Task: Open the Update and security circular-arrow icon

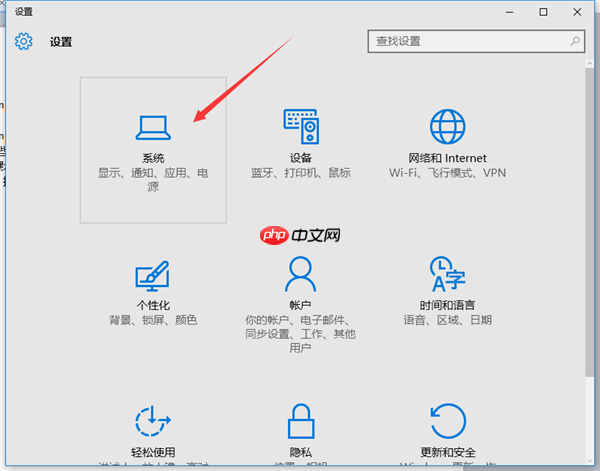Action: tap(447, 420)
